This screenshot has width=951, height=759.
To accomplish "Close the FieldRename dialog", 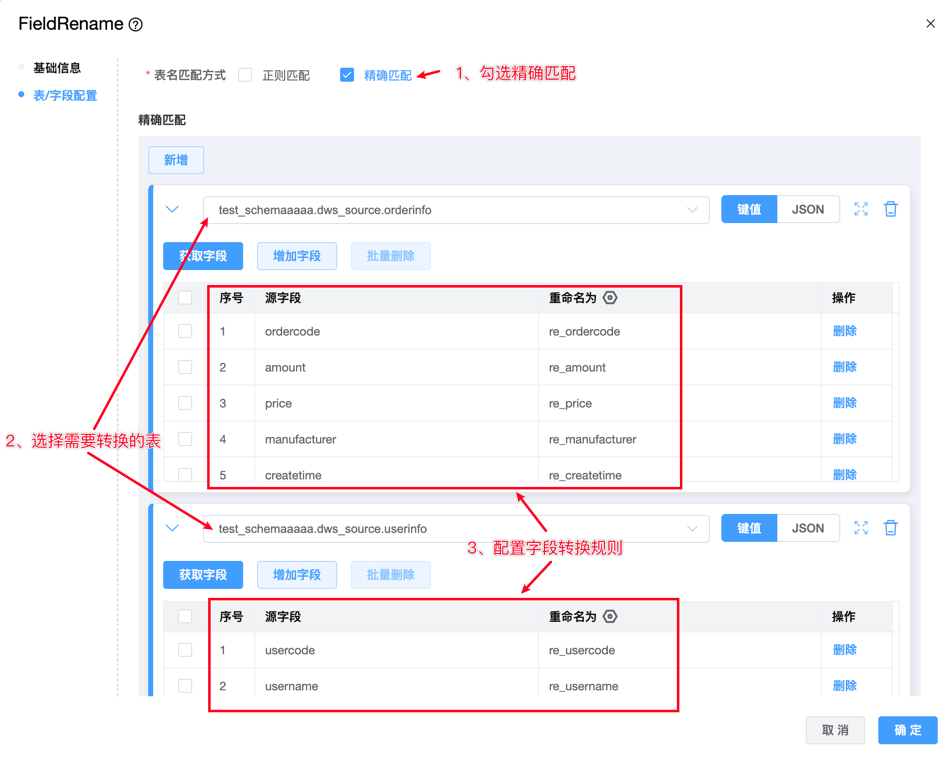I will pos(930,24).
